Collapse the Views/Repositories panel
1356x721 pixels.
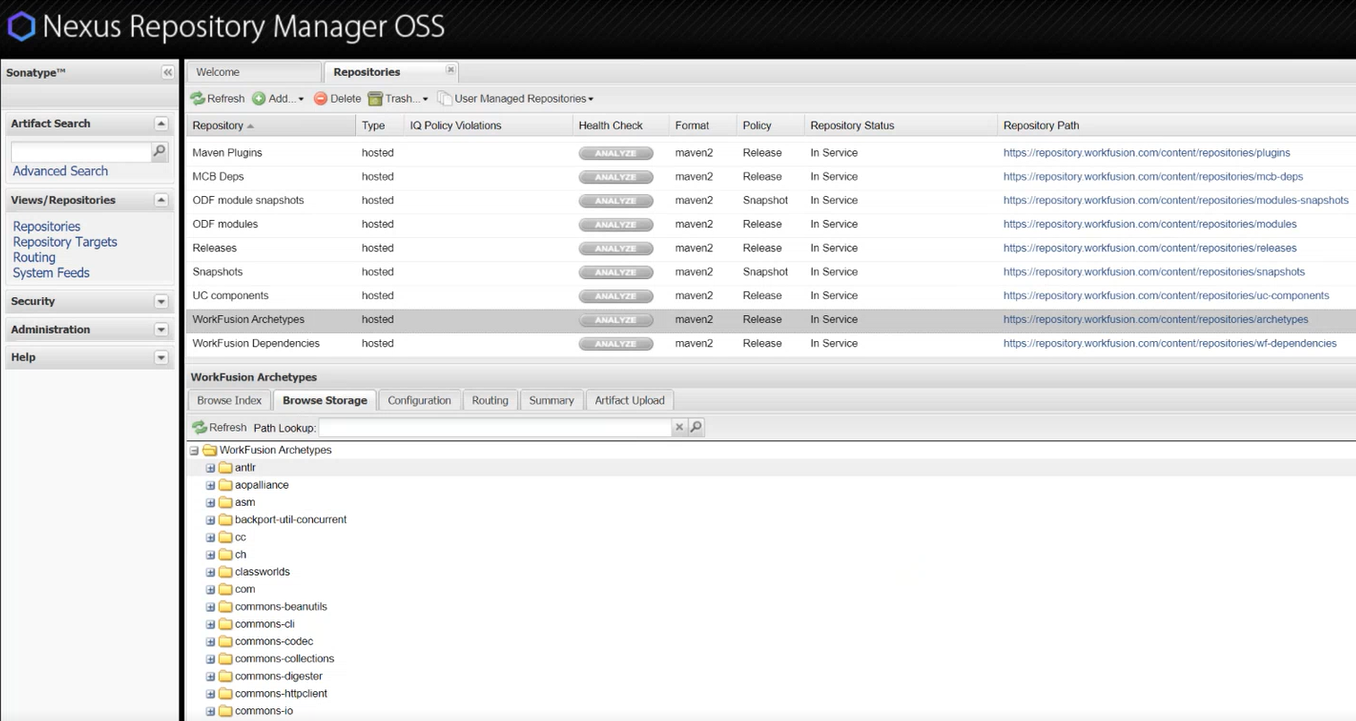[x=161, y=200]
